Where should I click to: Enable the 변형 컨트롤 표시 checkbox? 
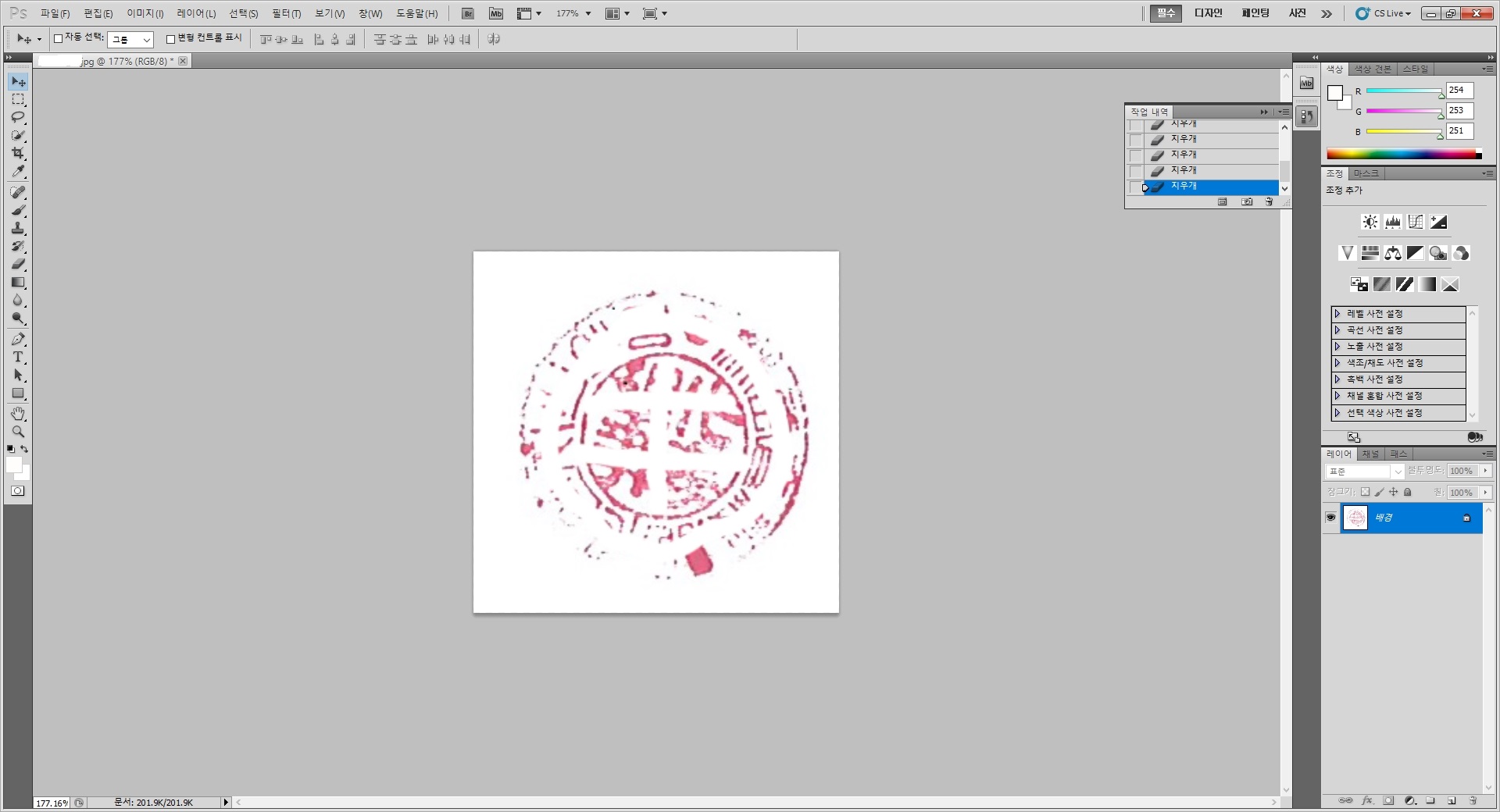pyautogui.click(x=170, y=39)
